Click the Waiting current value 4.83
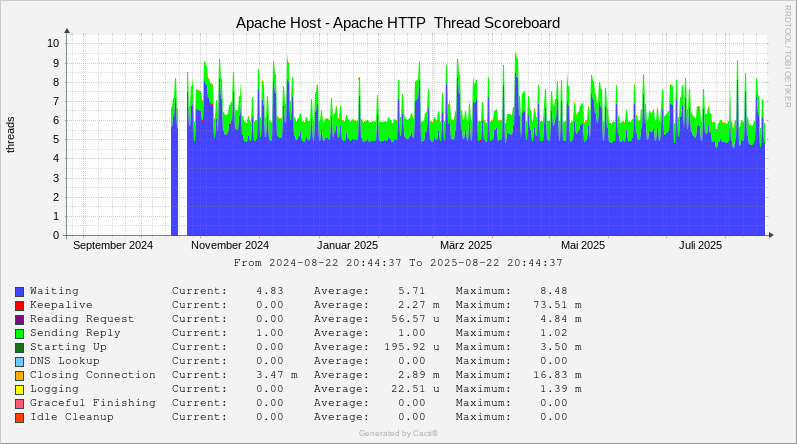Viewport: 797px width, 444px height. click(x=270, y=291)
